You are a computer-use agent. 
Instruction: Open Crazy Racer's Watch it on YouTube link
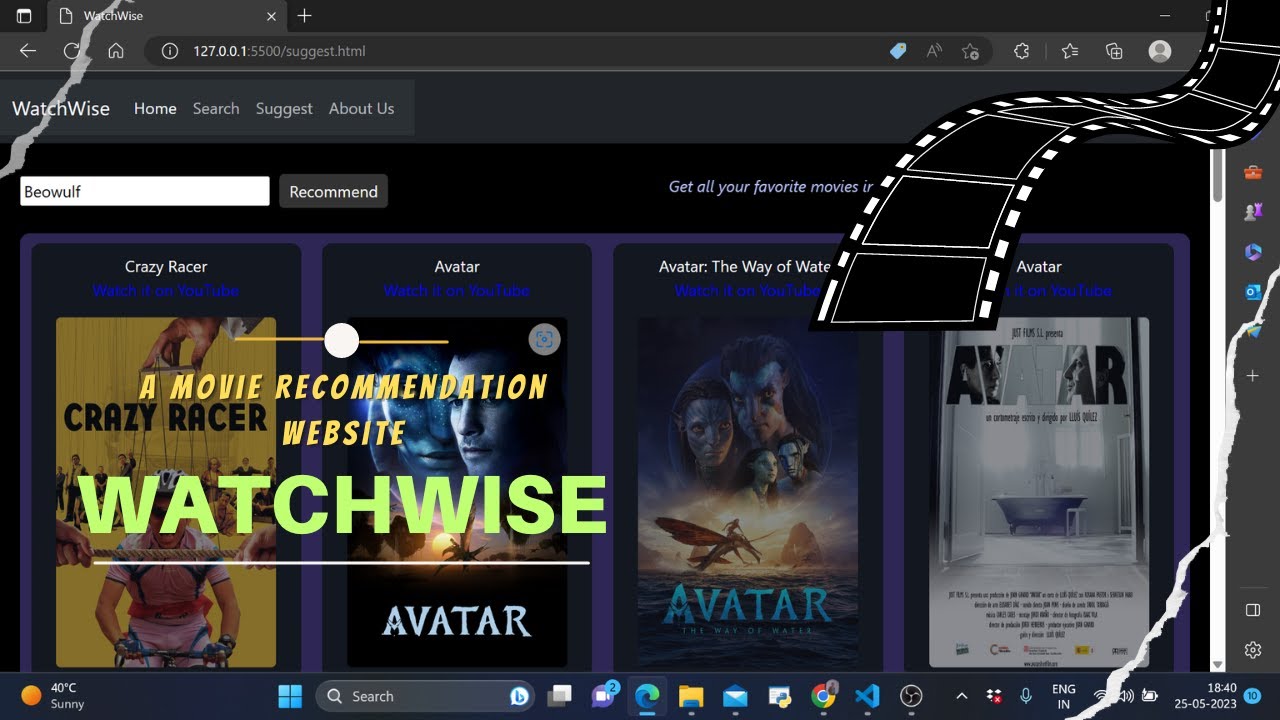click(x=166, y=290)
